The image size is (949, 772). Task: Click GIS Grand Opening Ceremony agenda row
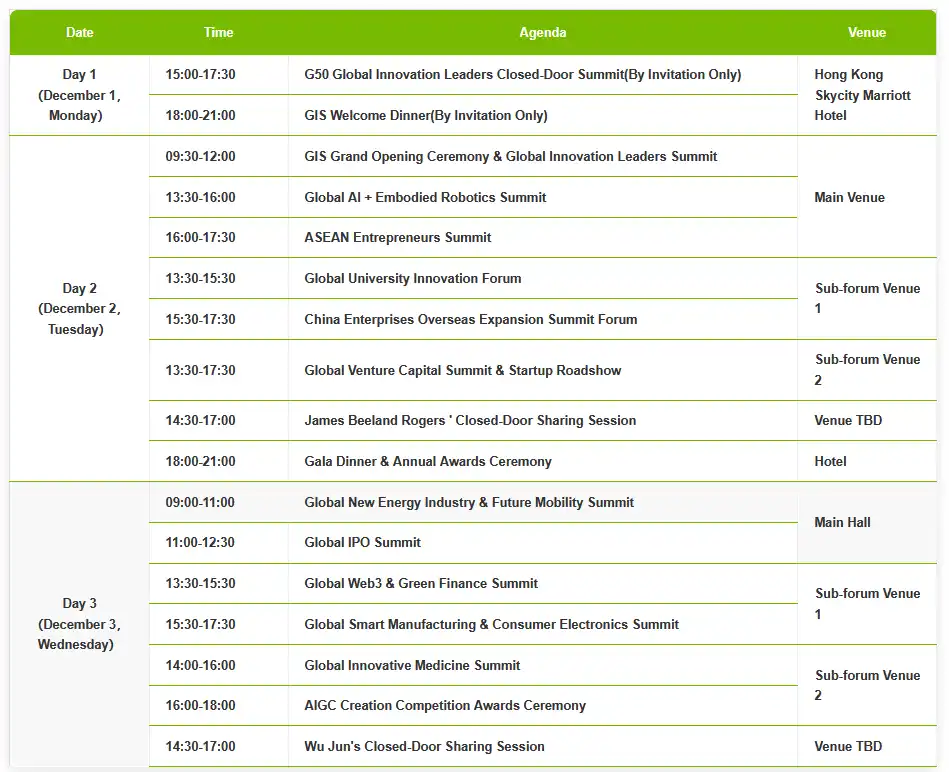pos(510,157)
